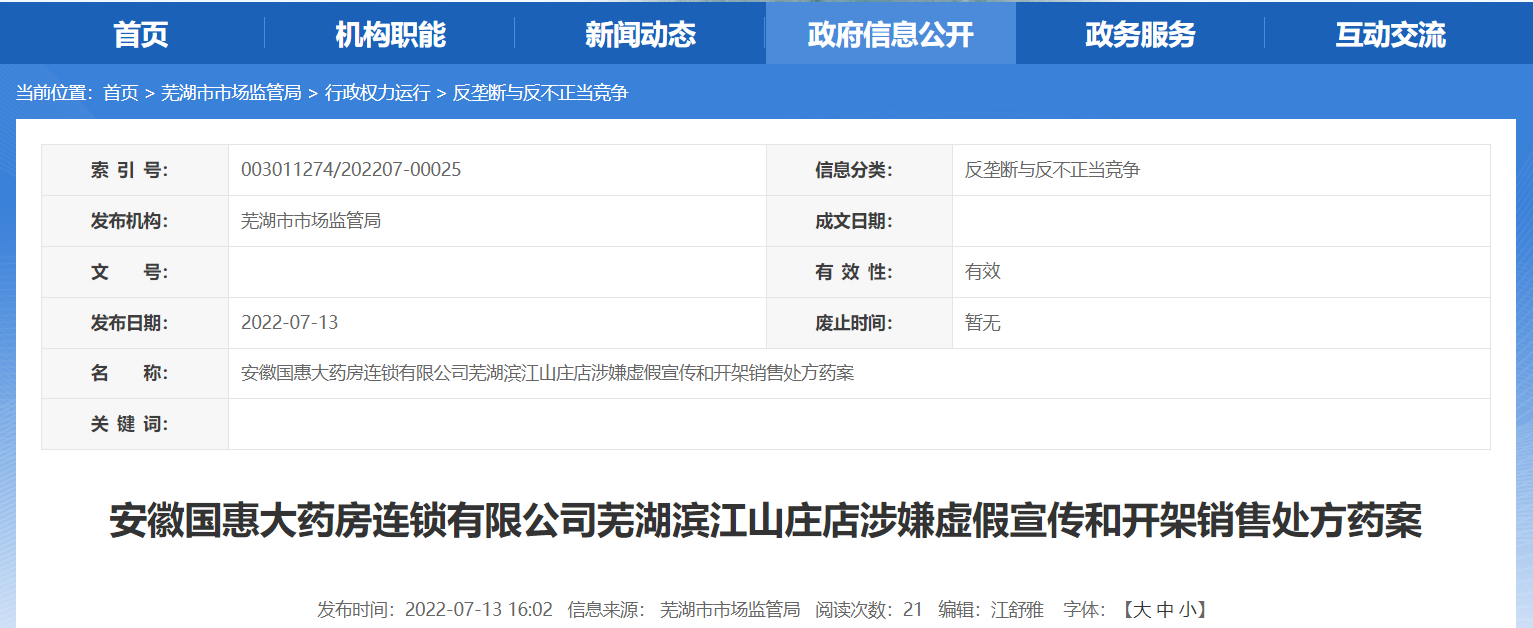1533x628 pixels.
Task: Click the 信息分类 value 反垄断与反不正当竞争
Action: (x=1052, y=170)
